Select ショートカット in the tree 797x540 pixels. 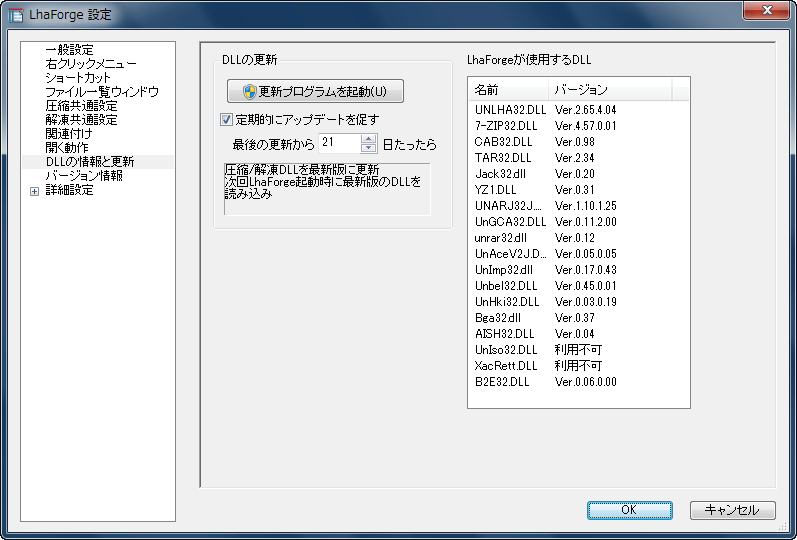(x=78, y=78)
